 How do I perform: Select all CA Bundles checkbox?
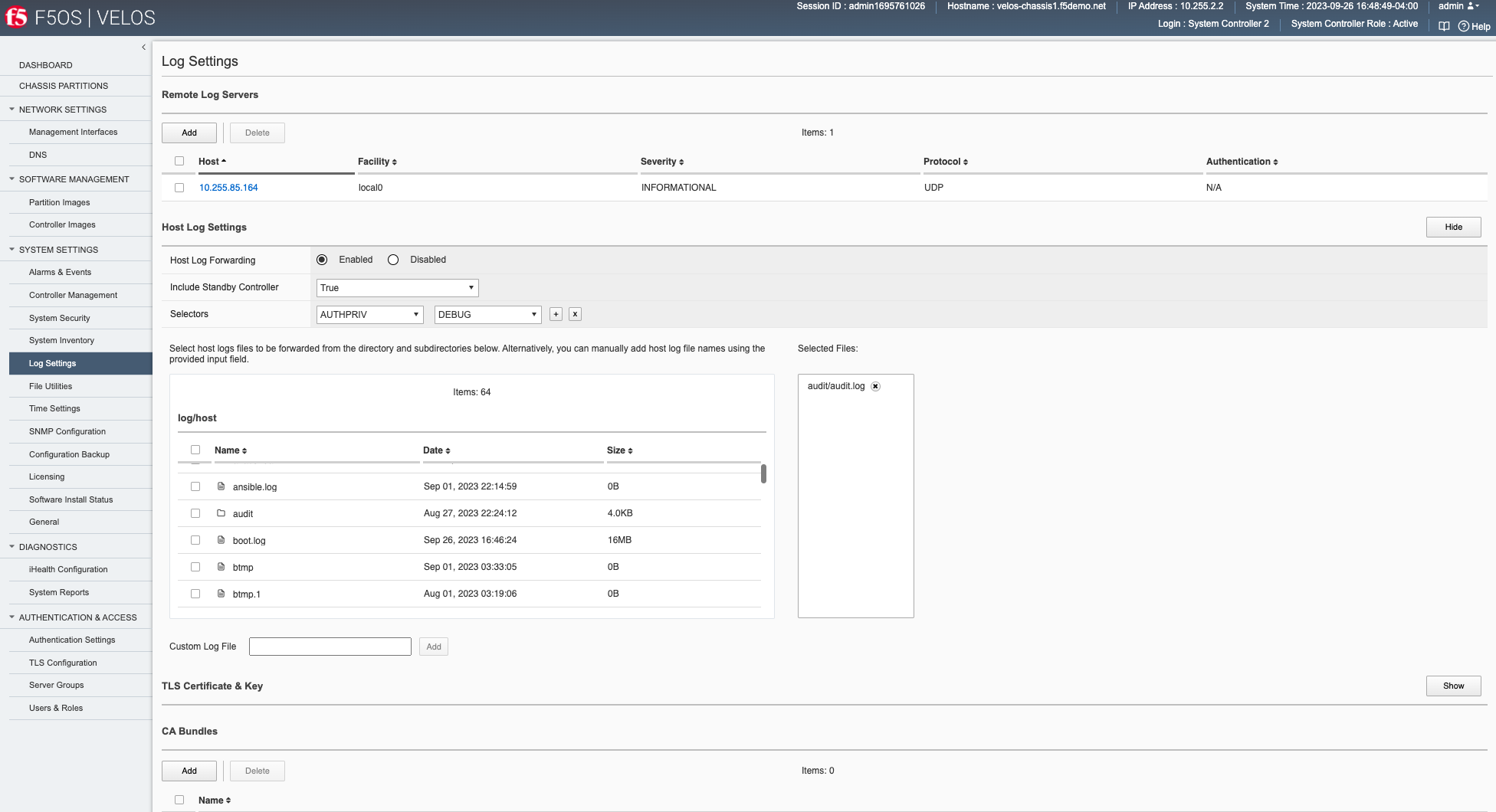[179, 800]
